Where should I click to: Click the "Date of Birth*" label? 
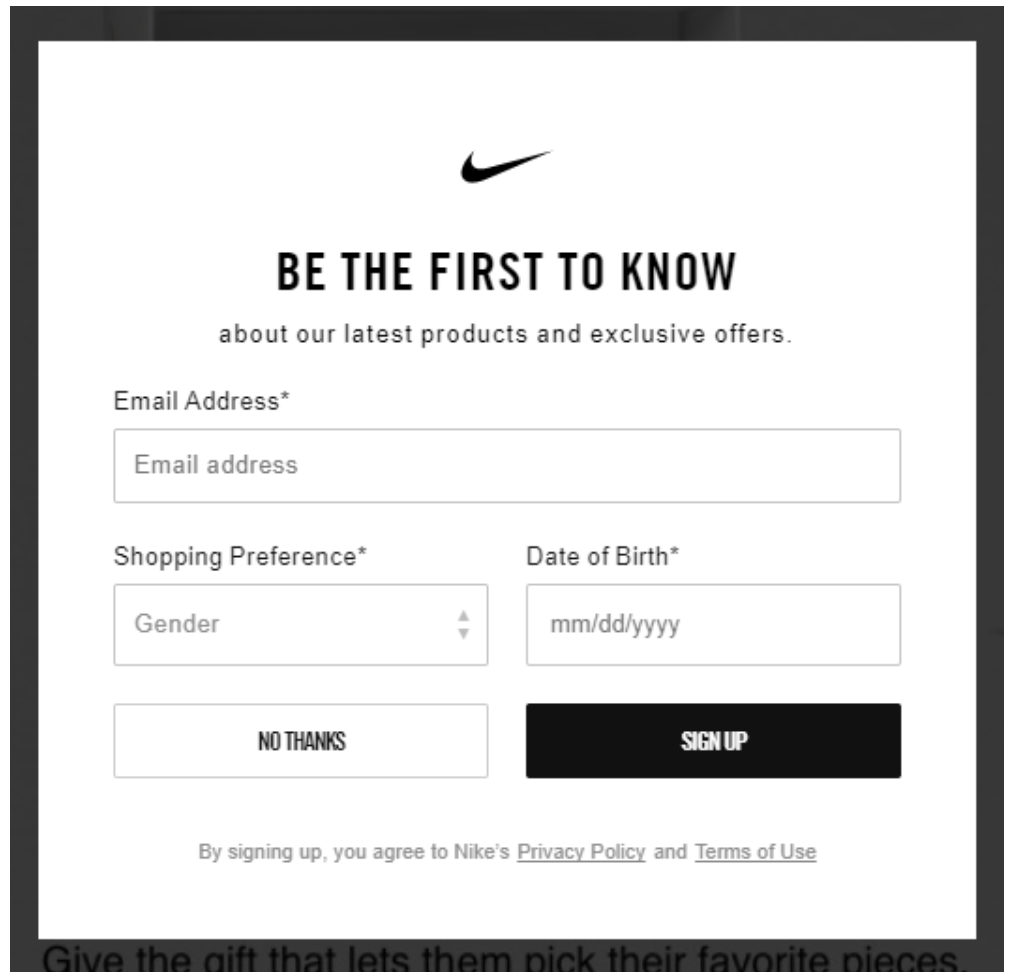(603, 556)
